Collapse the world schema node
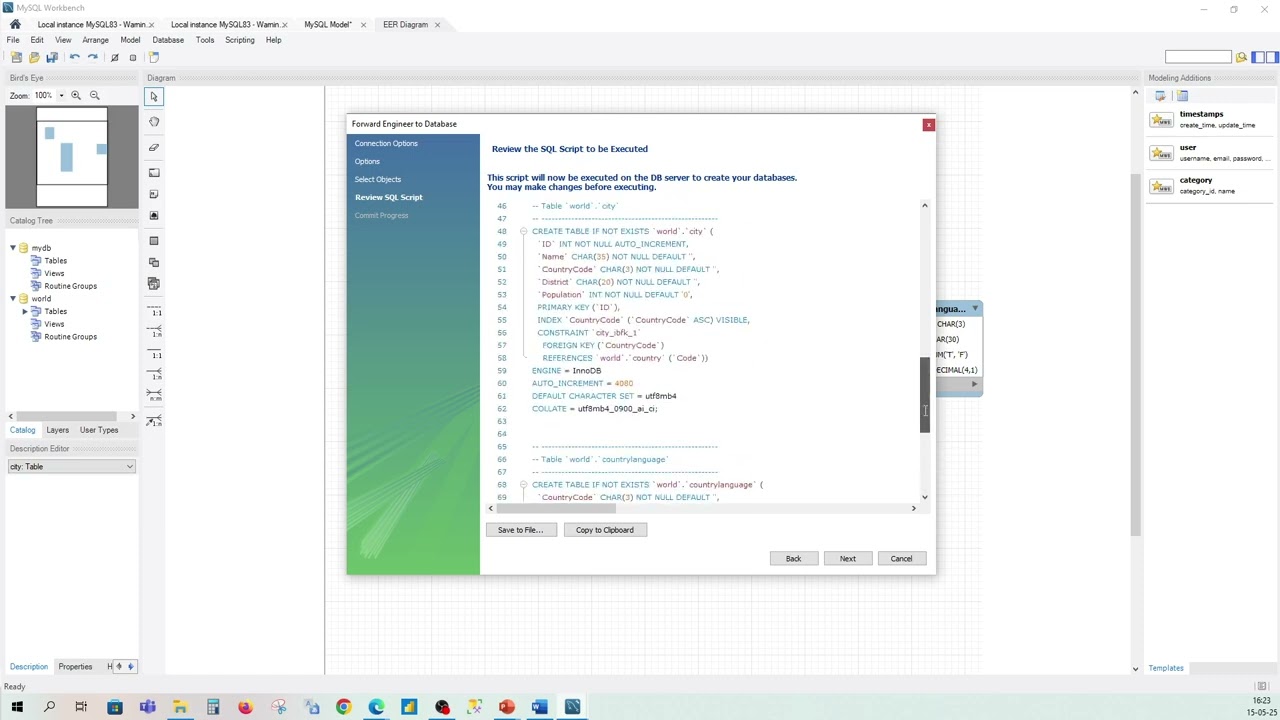 [x=13, y=299]
